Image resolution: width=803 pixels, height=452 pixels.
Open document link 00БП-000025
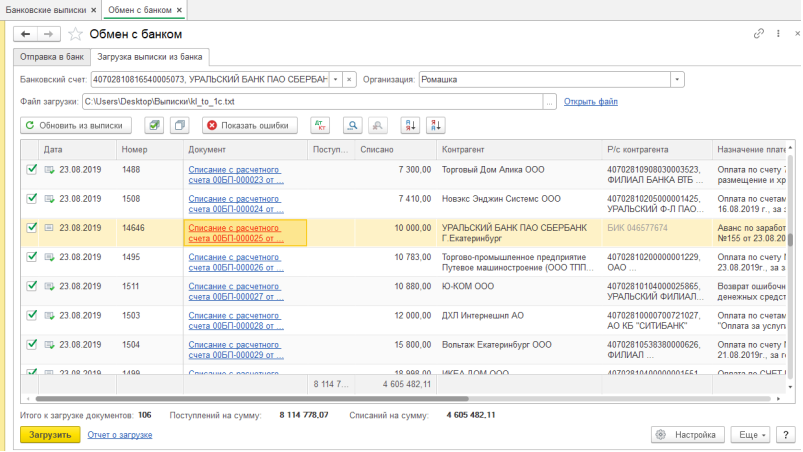tap(236, 233)
